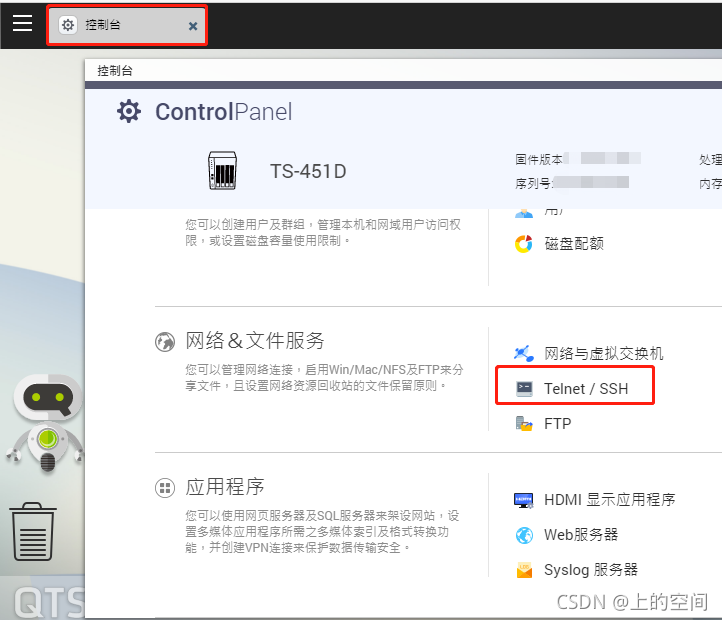Open HDMI 显示应用程序 settings
Screen dimensions: 722x620
[x=610, y=500]
